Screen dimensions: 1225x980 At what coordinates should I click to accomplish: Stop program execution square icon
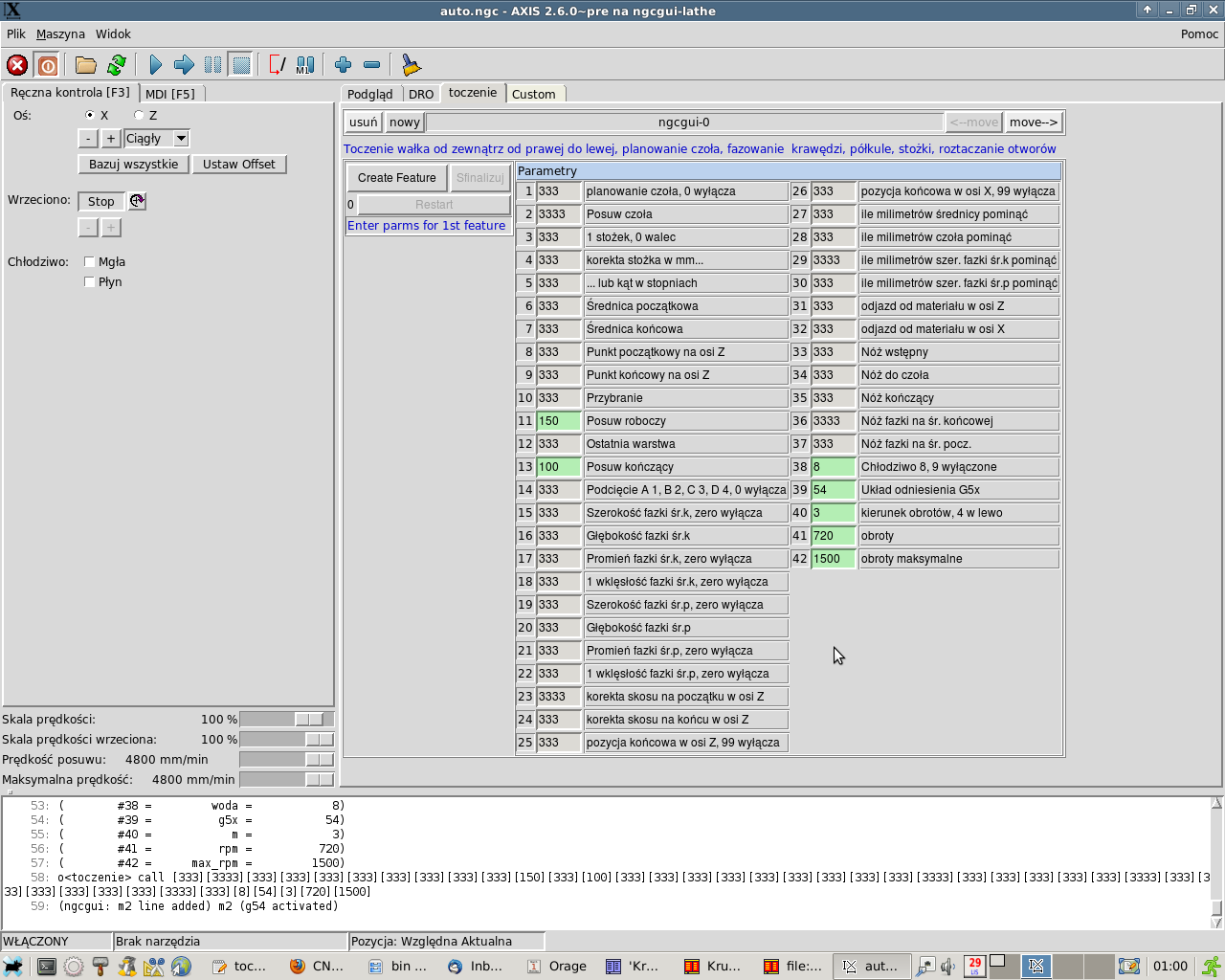[241, 65]
